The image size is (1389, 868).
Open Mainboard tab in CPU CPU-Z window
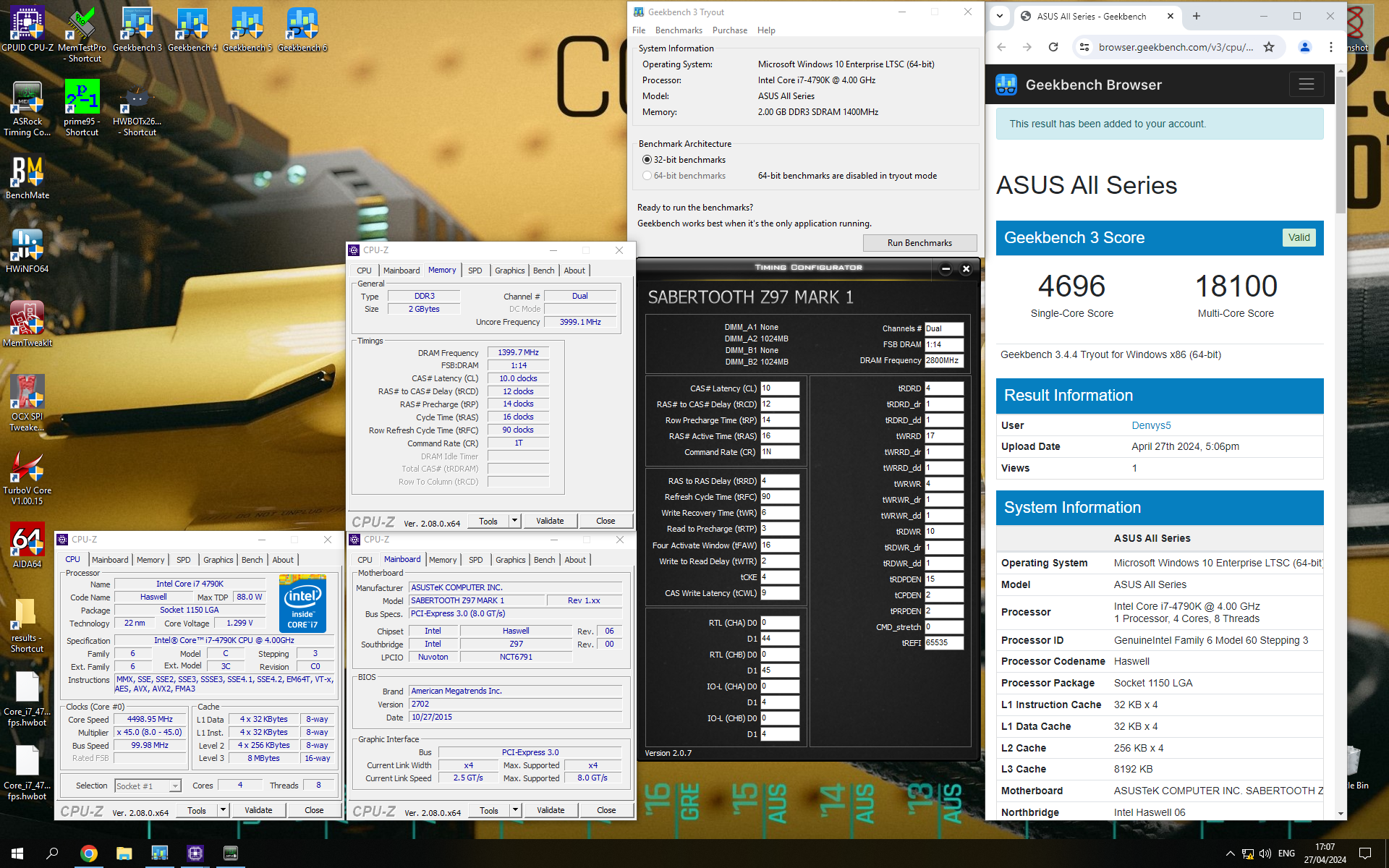(x=110, y=560)
